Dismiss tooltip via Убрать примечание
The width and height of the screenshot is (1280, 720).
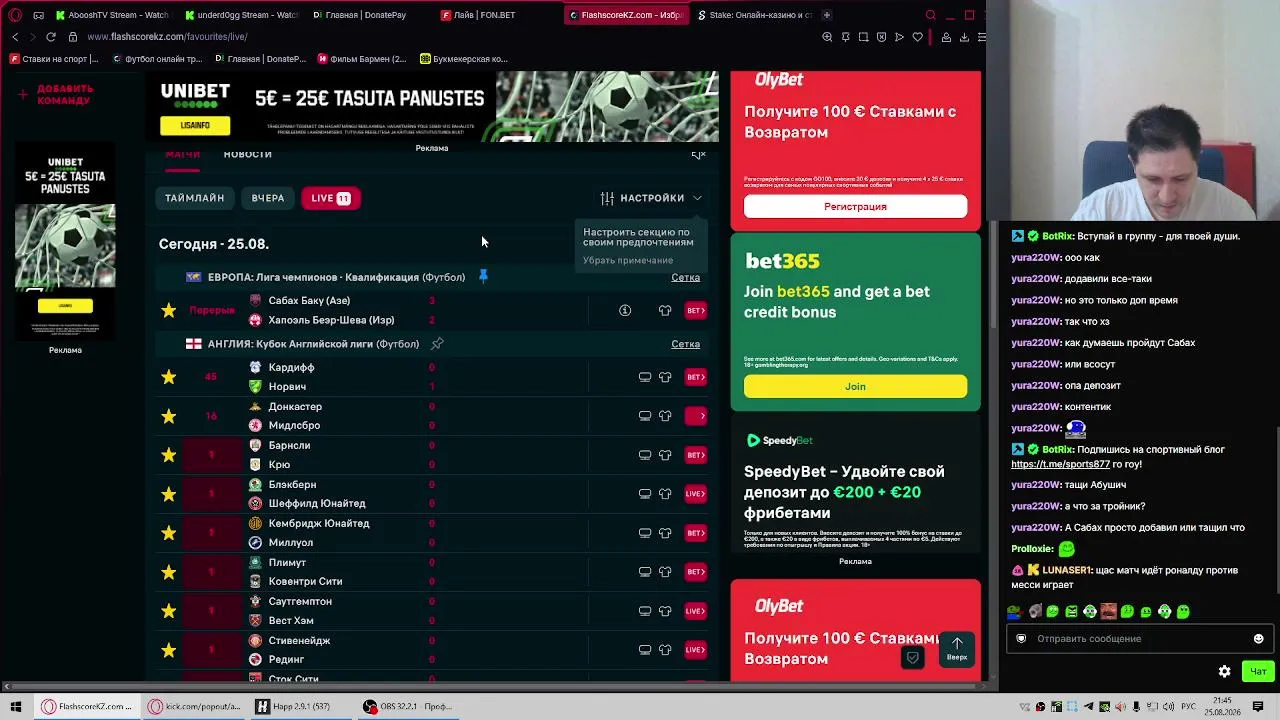tap(628, 260)
